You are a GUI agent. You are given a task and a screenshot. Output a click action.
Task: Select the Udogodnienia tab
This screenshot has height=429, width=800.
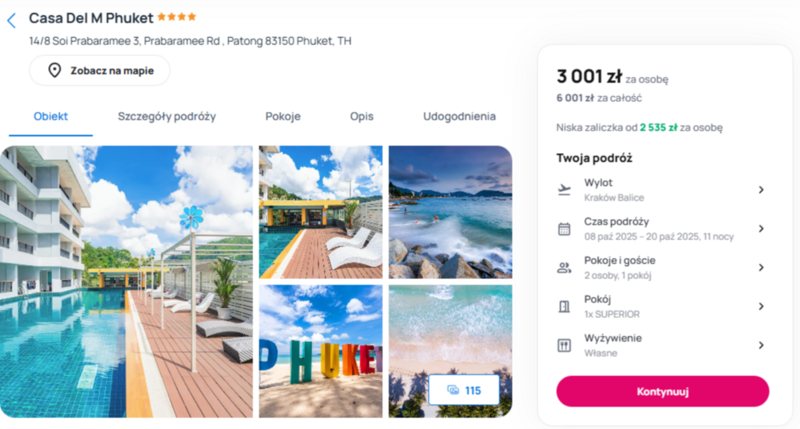[459, 116]
